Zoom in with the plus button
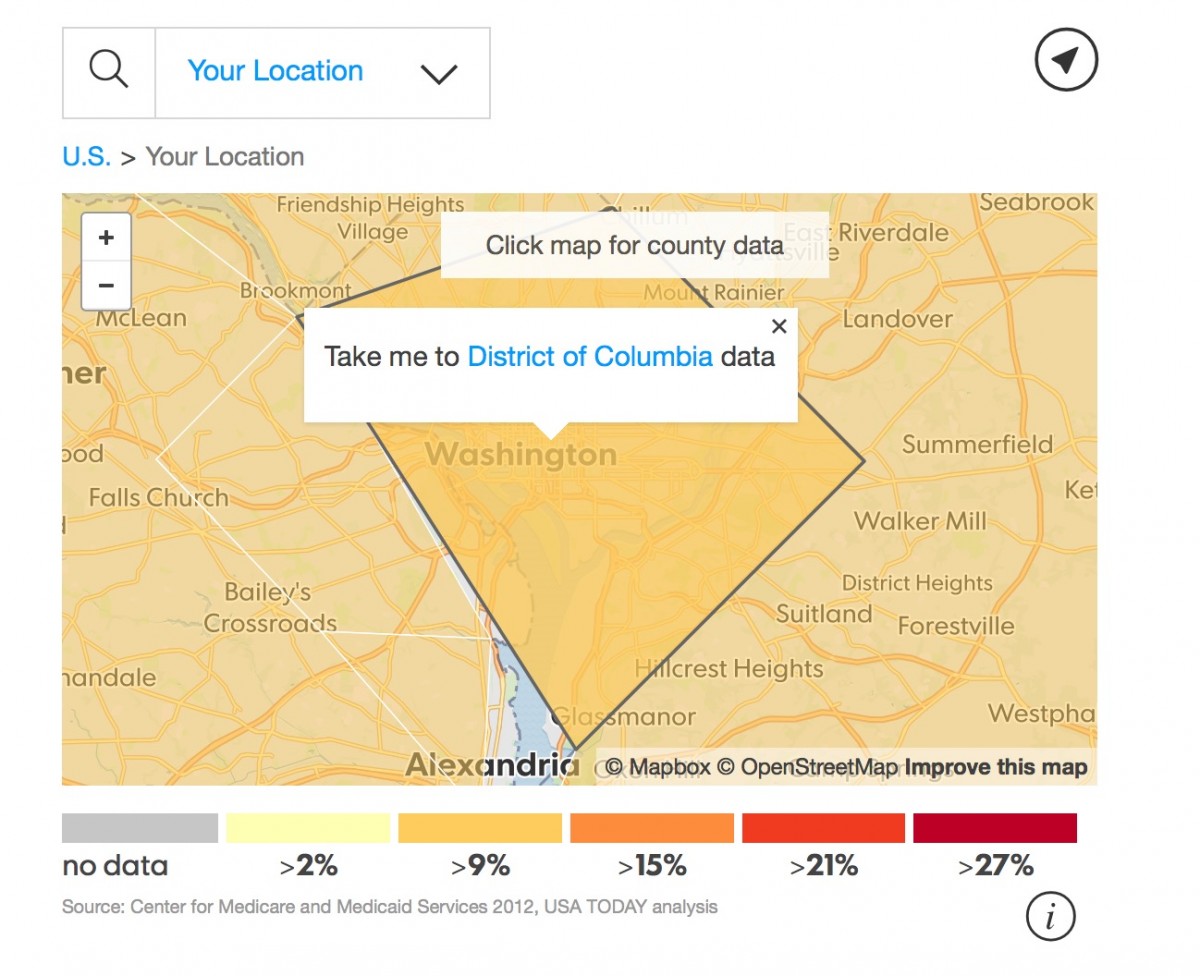The image size is (1200, 976). (106, 238)
